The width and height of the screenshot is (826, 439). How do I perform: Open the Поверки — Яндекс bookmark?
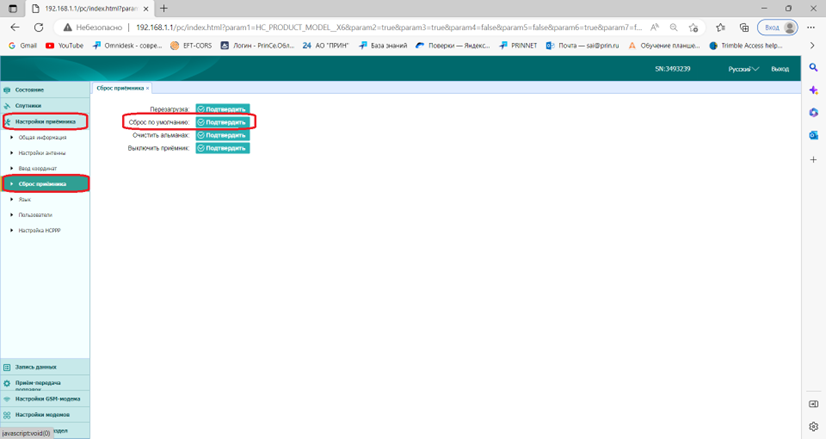[453, 46]
